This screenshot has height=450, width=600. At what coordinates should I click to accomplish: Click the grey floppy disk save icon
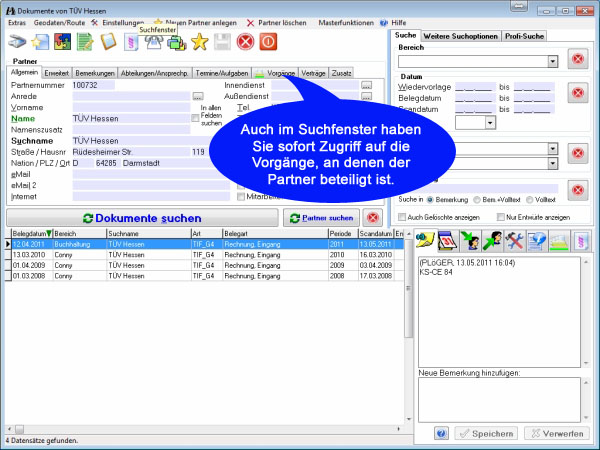click(x=222, y=42)
